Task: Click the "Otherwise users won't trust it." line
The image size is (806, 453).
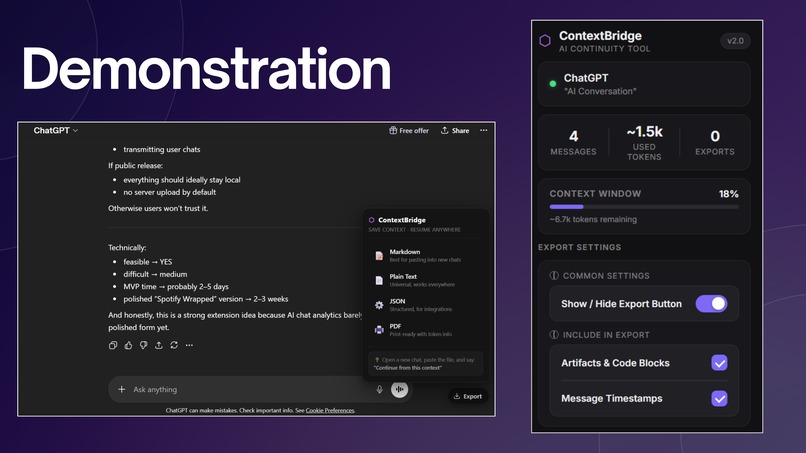Action: pos(158,208)
